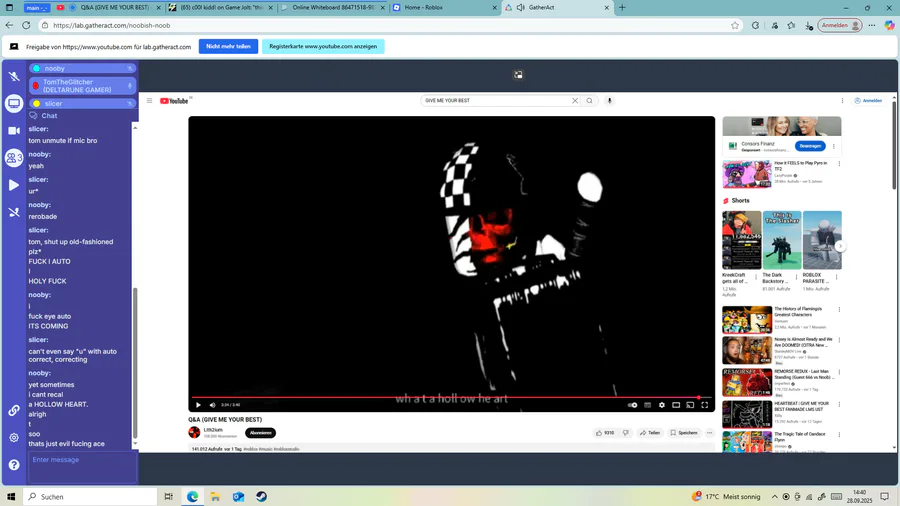Enter fullscreen in YouTube player
The height and width of the screenshot is (506, 900).
(x=705, y=405)
